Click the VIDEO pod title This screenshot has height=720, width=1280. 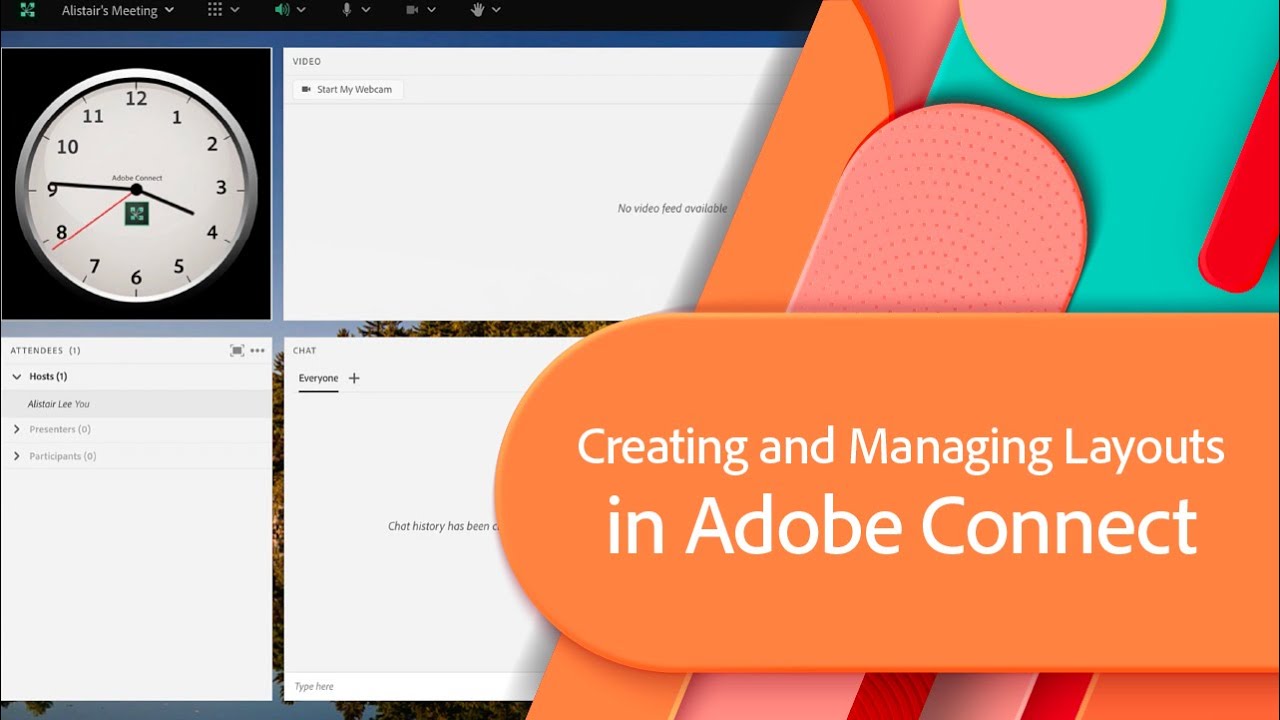click(307, 62)
